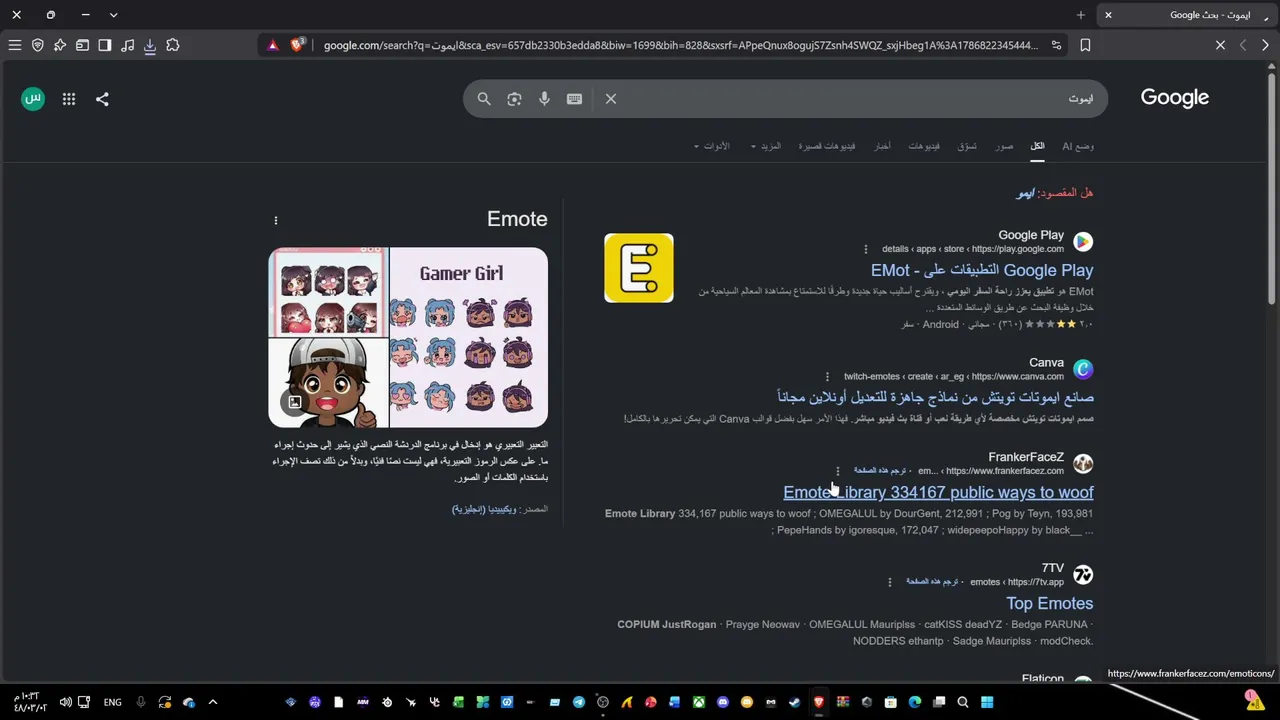Bookmark this page
This screenshot has height=720, width=1280.
[x=1085, y=45]
